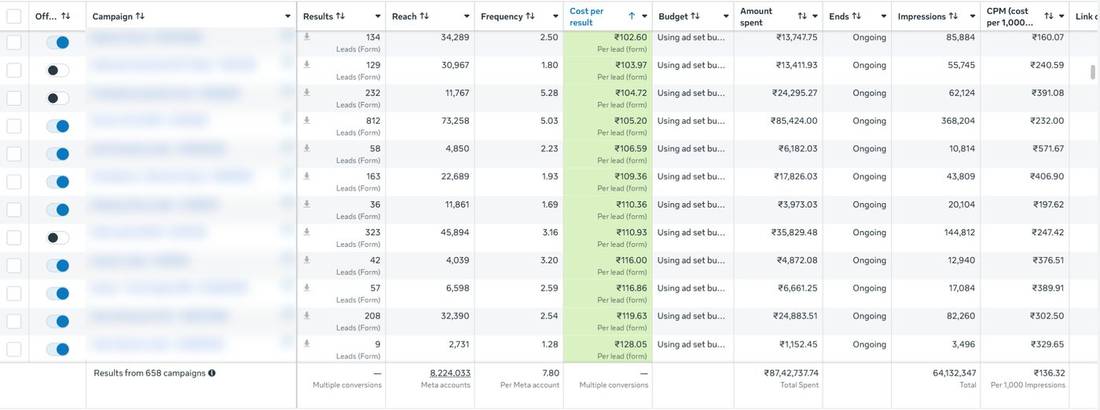Image resolution: width=1100 pixels, height=410 pixels.
Task: Turn off the campaign with 208 leads
Action: [58, 322]
